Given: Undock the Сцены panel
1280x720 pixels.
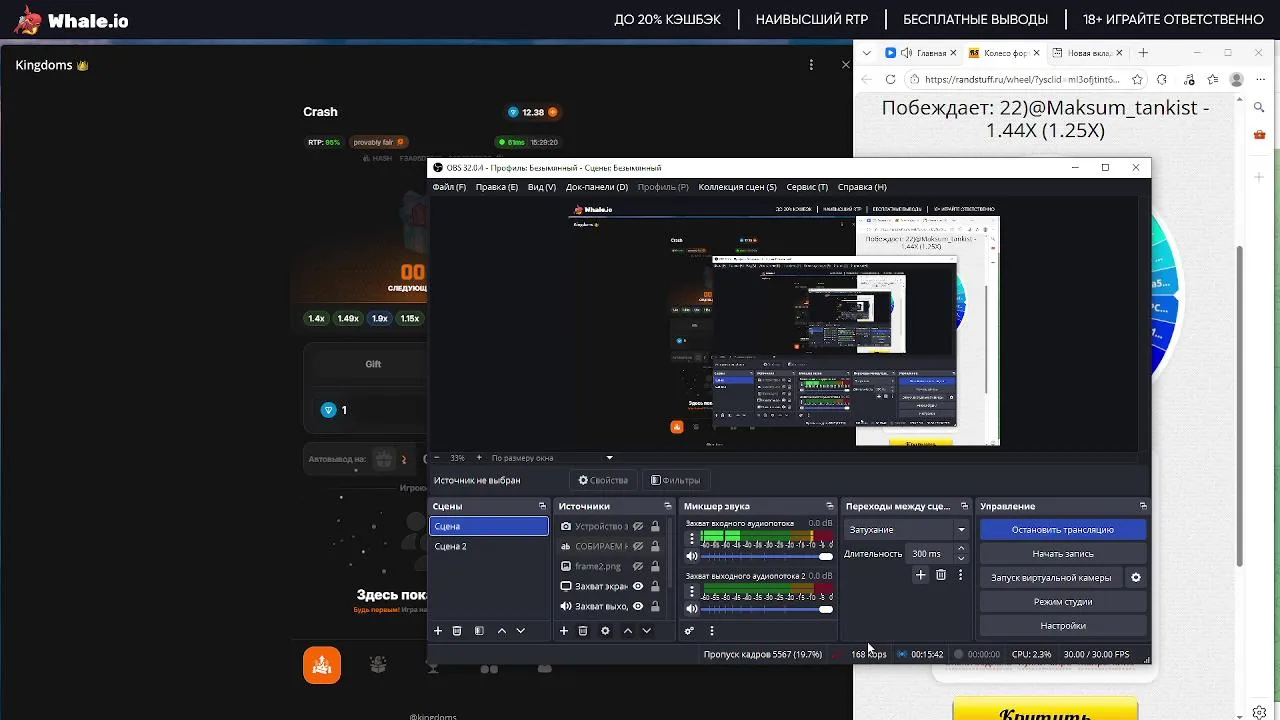Looking at the screenshot, I should (543, 506).
